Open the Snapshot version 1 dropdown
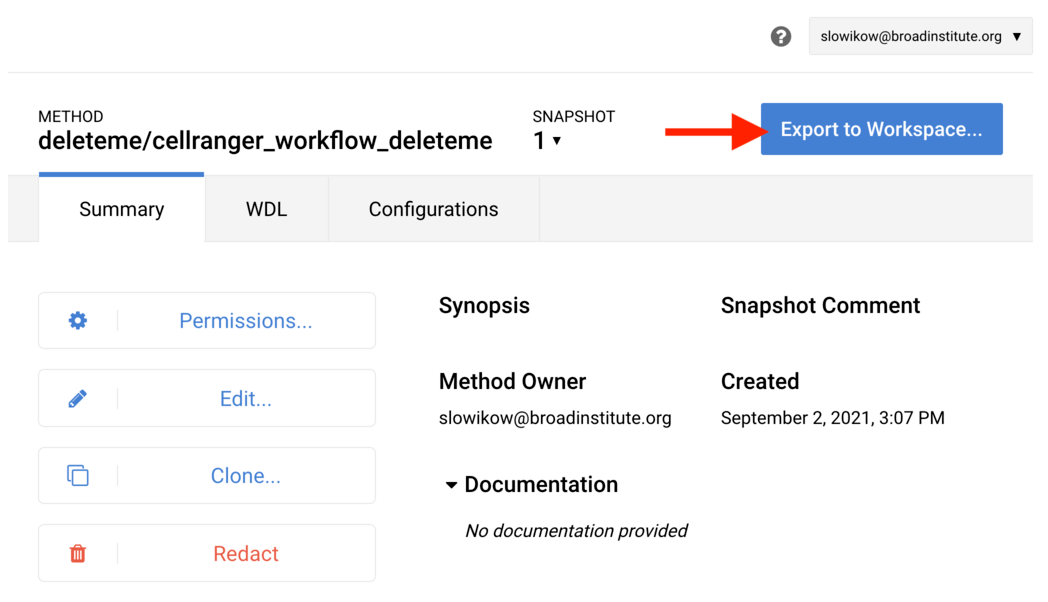The width and height of the screenshot is (1048, 602). click(x=547, y=141)
